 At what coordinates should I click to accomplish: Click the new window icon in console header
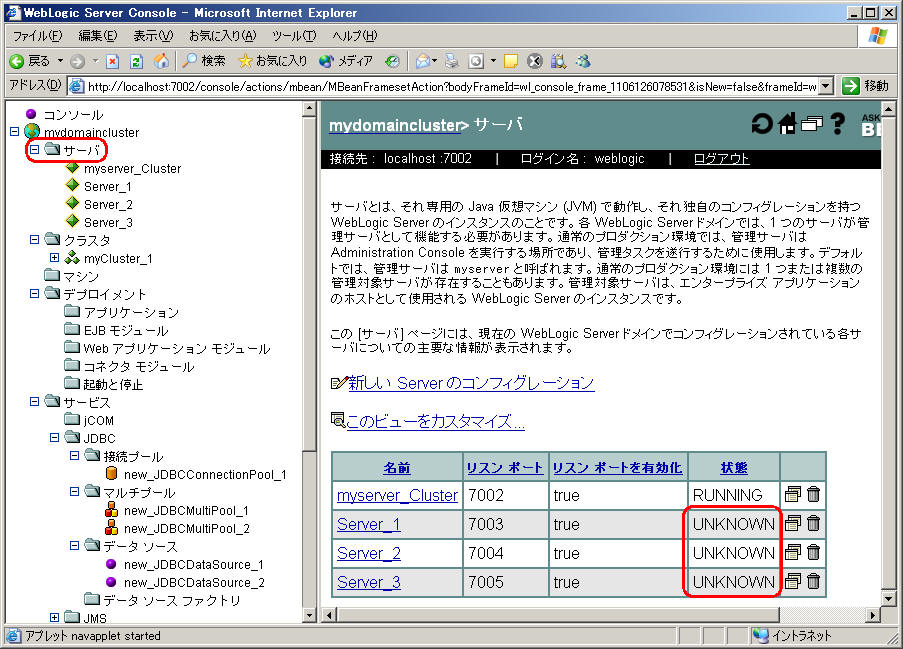point(812,124)
